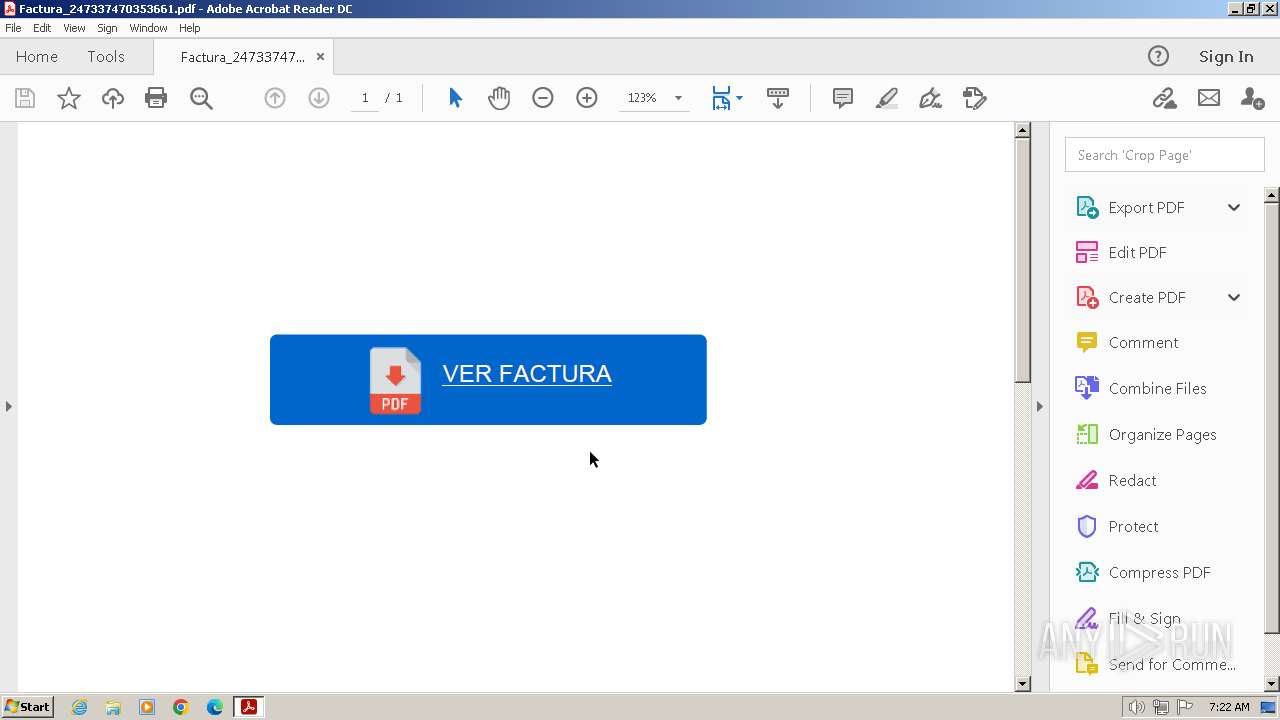Open the Organize Pages tool
The image size is (1280, 720).
coord(1146,434)
